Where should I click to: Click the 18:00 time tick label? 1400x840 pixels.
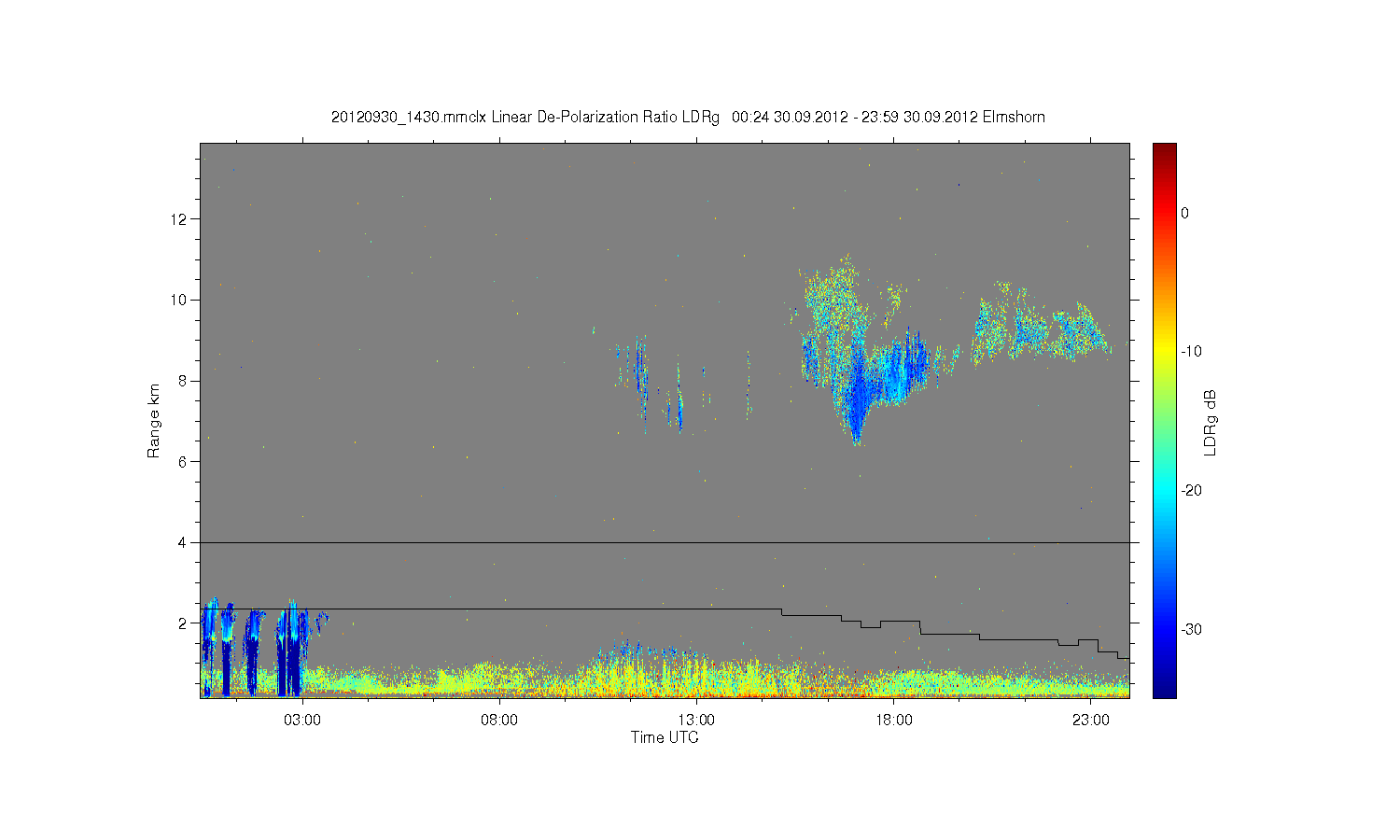tap(893, 721)
